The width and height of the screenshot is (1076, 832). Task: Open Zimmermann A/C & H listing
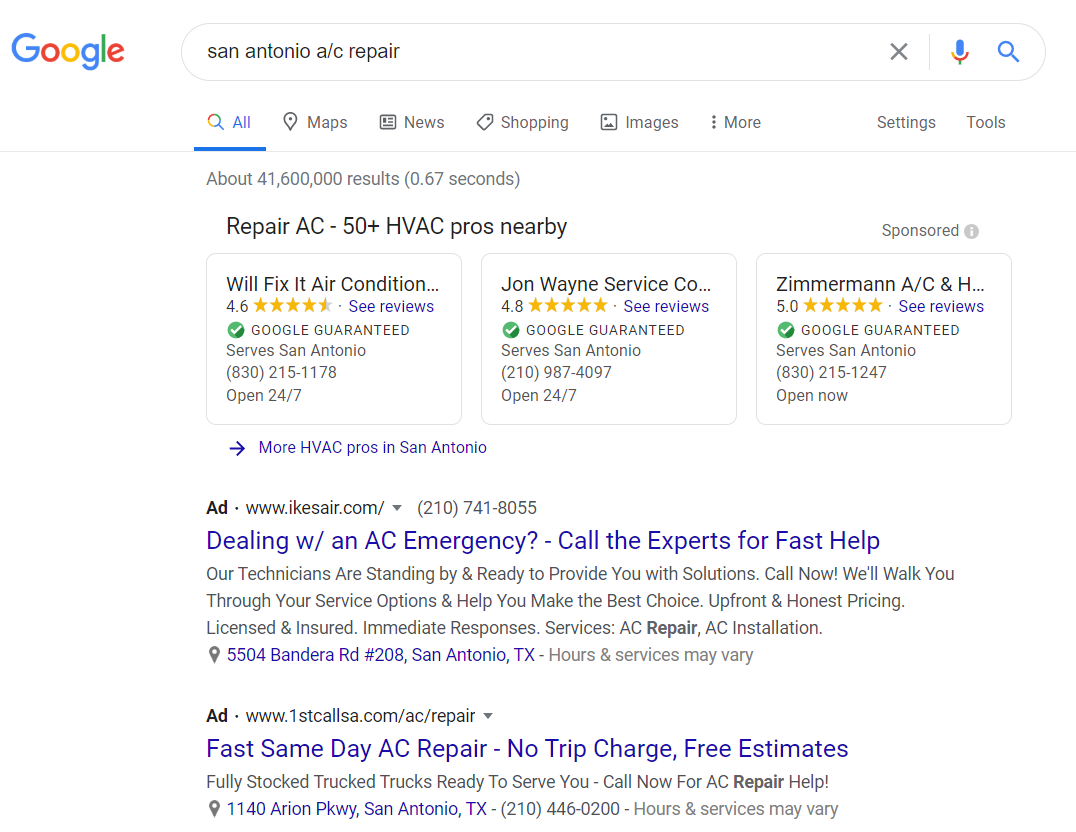pyautogui.click(x=880, y=284)
